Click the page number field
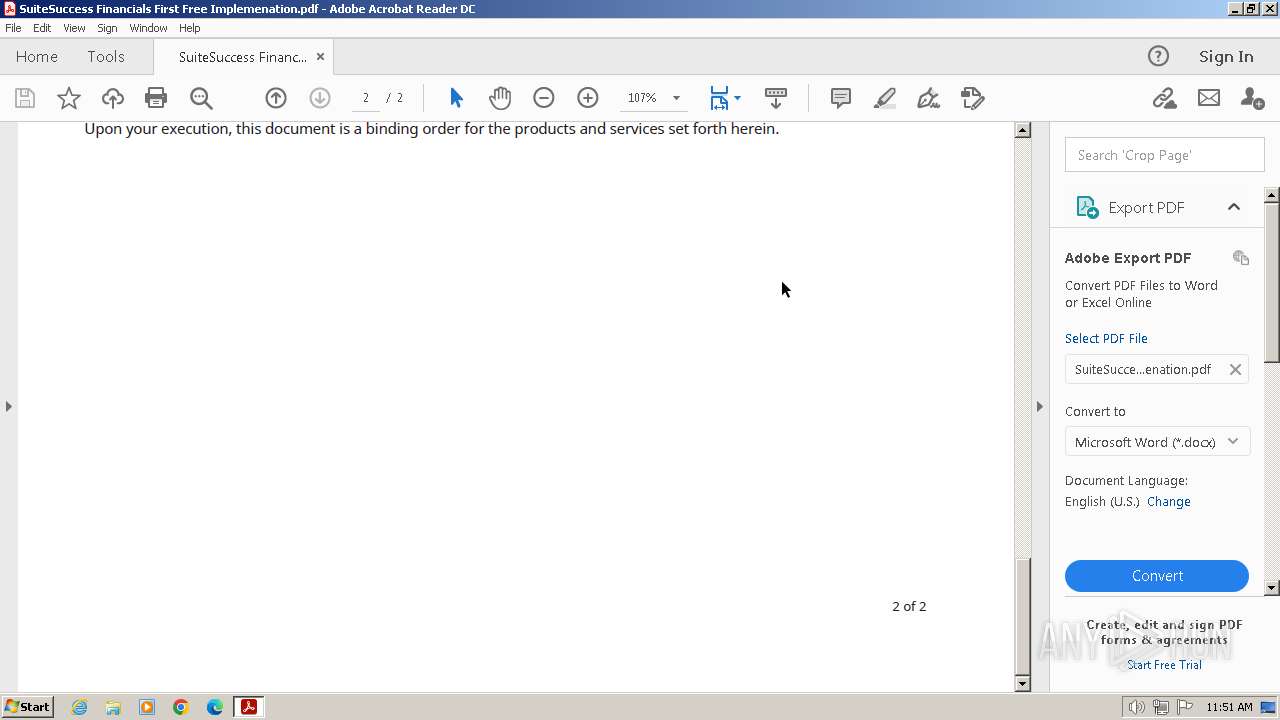 (x=366, y=98)
